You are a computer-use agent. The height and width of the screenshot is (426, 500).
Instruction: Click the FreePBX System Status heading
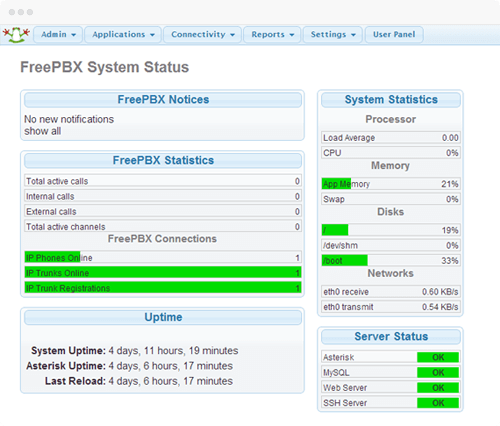coord(105,67)
